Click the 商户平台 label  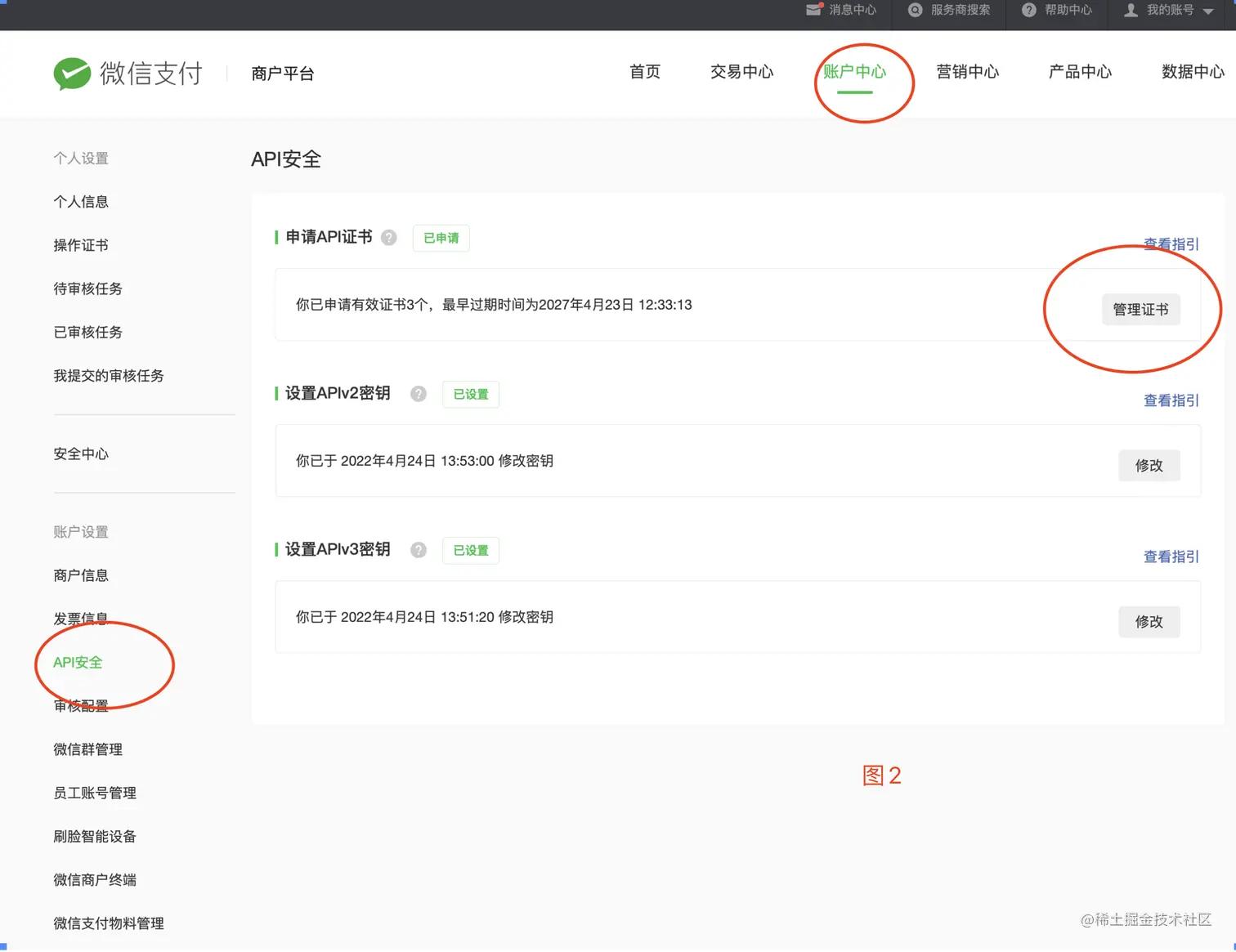[x=283, y=74]
